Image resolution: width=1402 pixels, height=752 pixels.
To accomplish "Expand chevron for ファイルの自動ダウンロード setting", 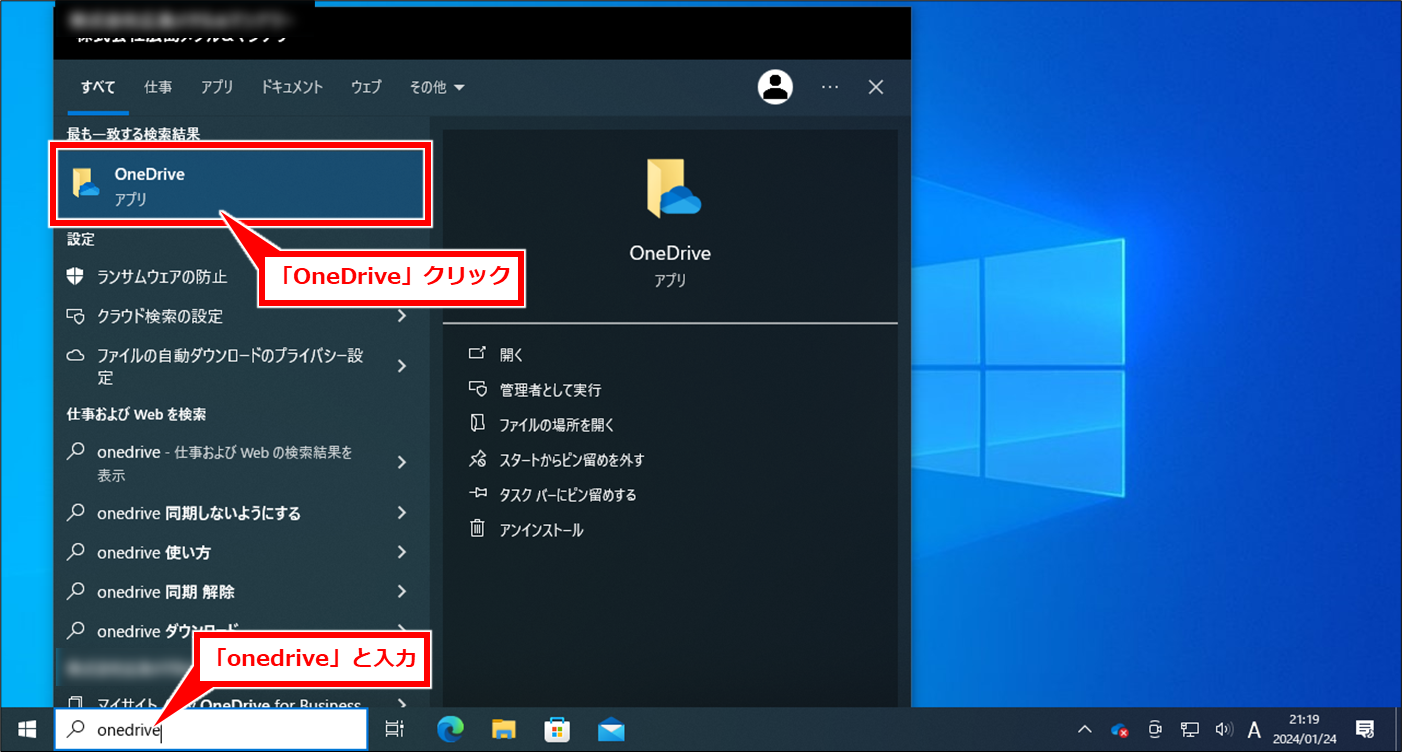I will pos(402,366).
